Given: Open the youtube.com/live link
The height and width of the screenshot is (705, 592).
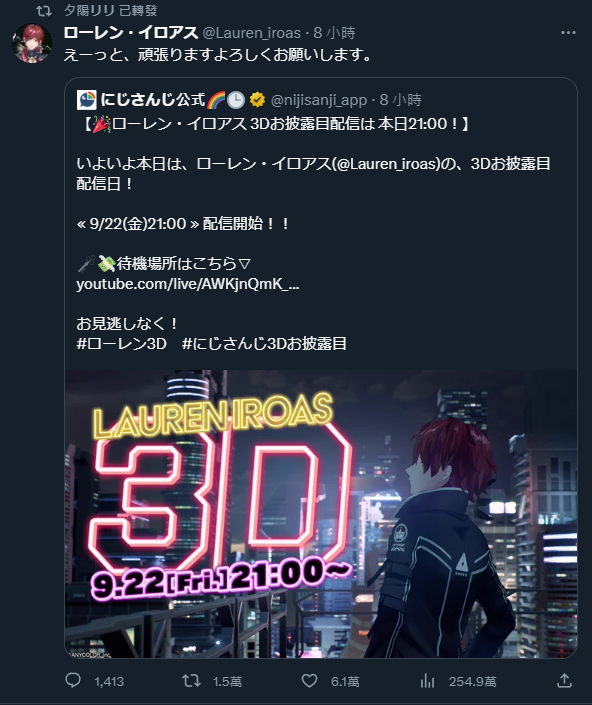Looking at the screenshot, I should (187, 284).
